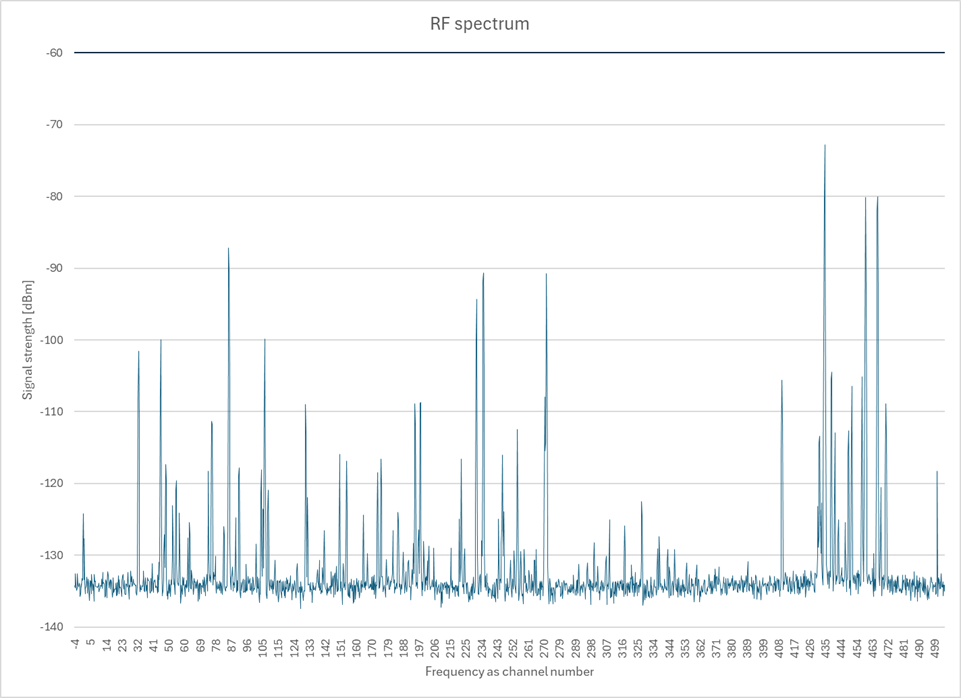The width and height of the screenshot is (961, 698).
Task: Click the -90 vertical axis label
Action: tap(55, 268)
